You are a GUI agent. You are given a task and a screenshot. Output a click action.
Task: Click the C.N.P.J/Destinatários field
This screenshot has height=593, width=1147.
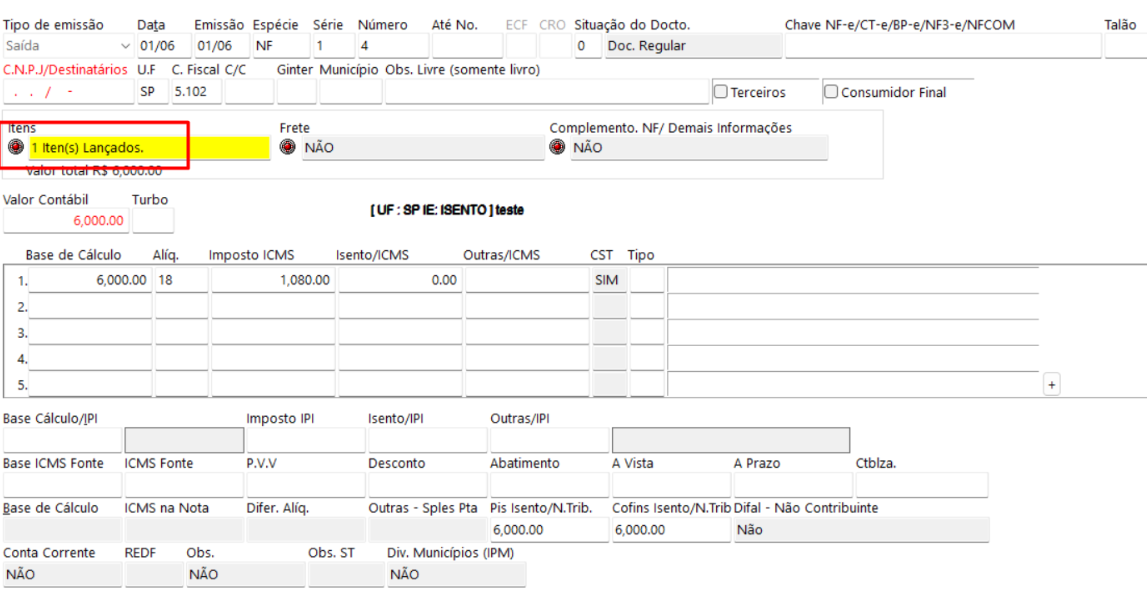point(68,92)
